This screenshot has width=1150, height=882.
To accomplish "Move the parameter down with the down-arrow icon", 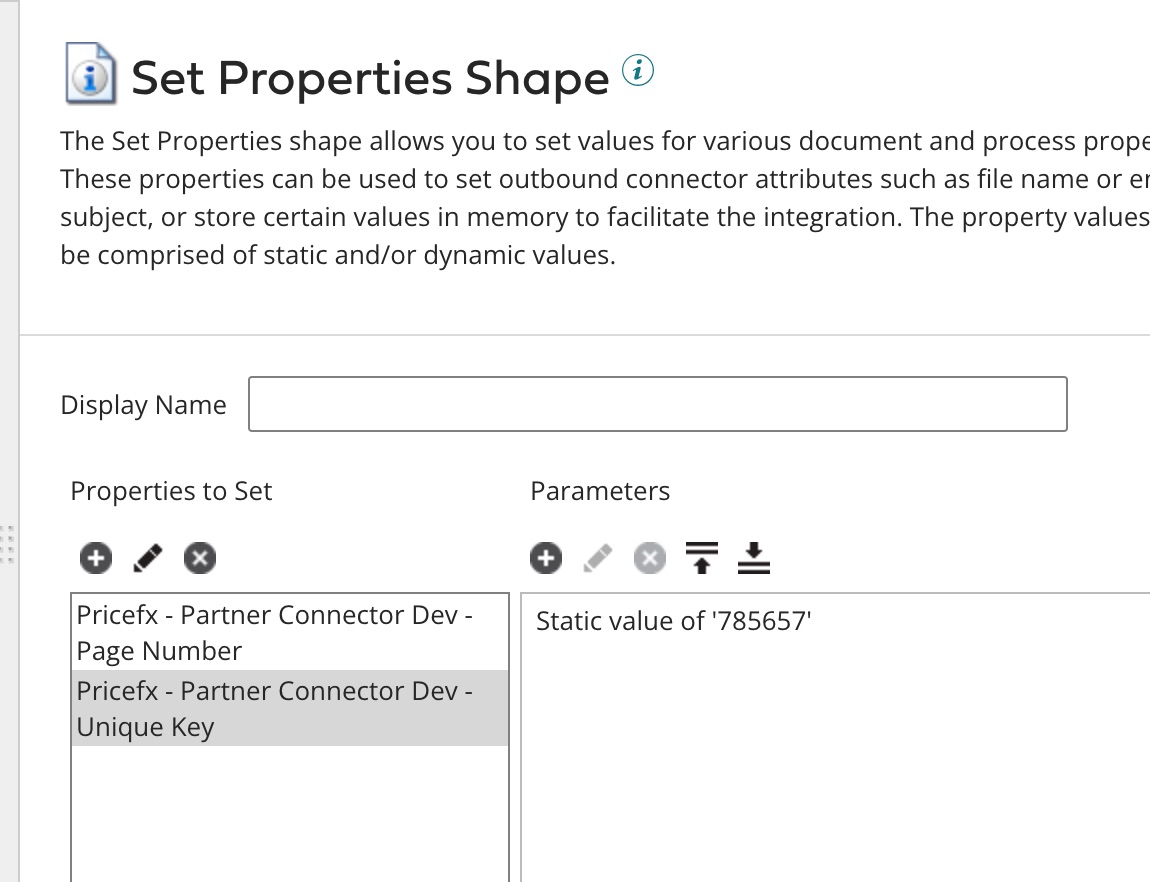I will point(752,558).
